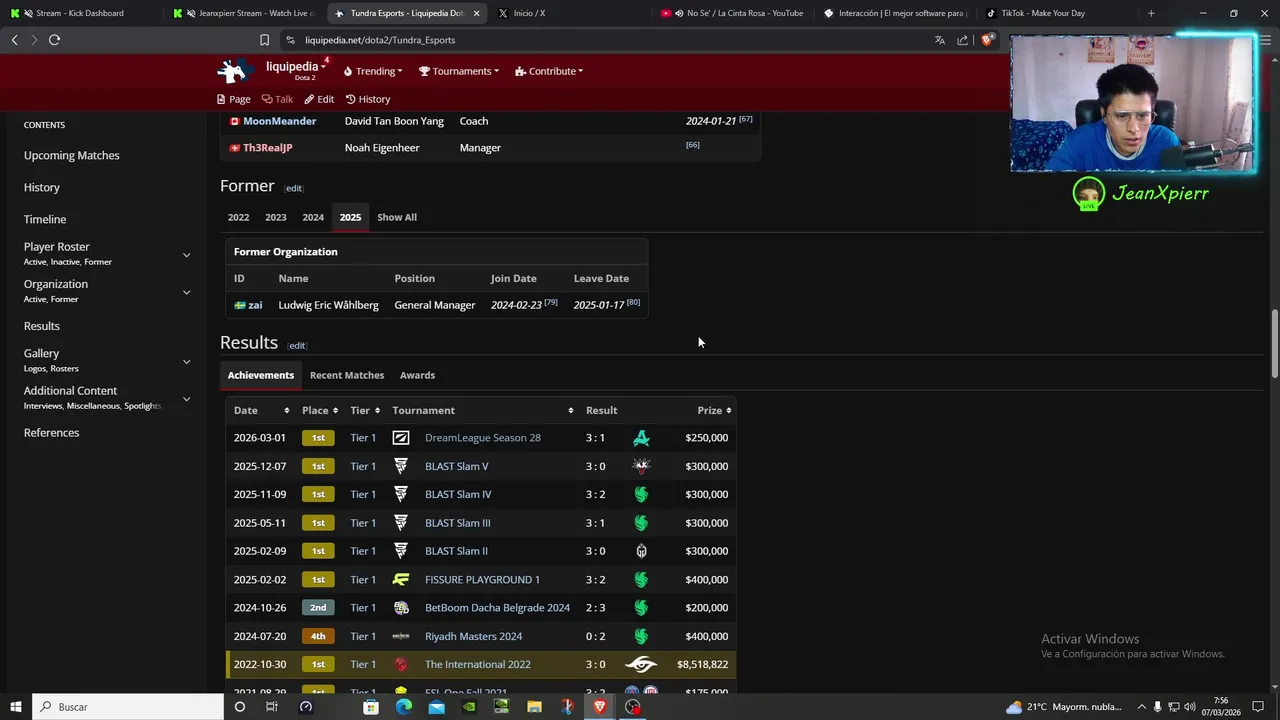Open the Trending dropdown menu

373,71
